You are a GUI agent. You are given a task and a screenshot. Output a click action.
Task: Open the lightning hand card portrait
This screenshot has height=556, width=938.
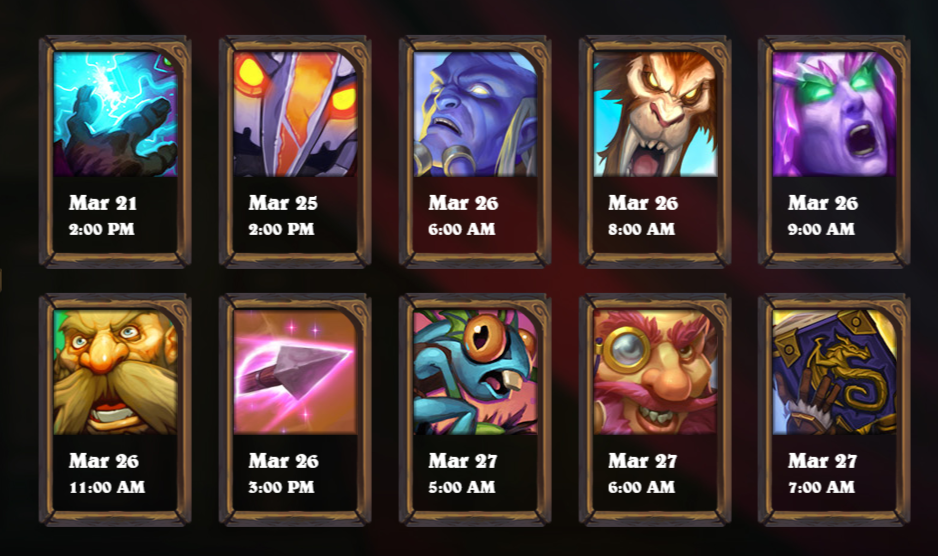point(115,114)
